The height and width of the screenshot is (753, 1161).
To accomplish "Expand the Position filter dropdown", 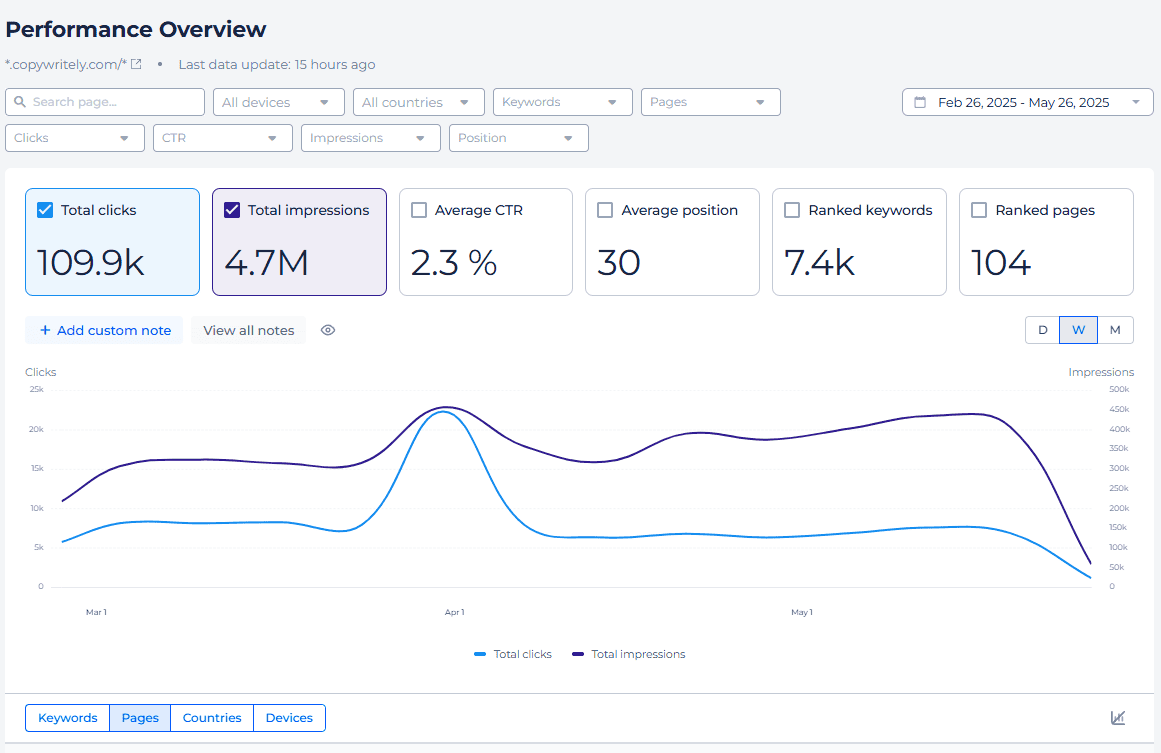I will (518, 137).
